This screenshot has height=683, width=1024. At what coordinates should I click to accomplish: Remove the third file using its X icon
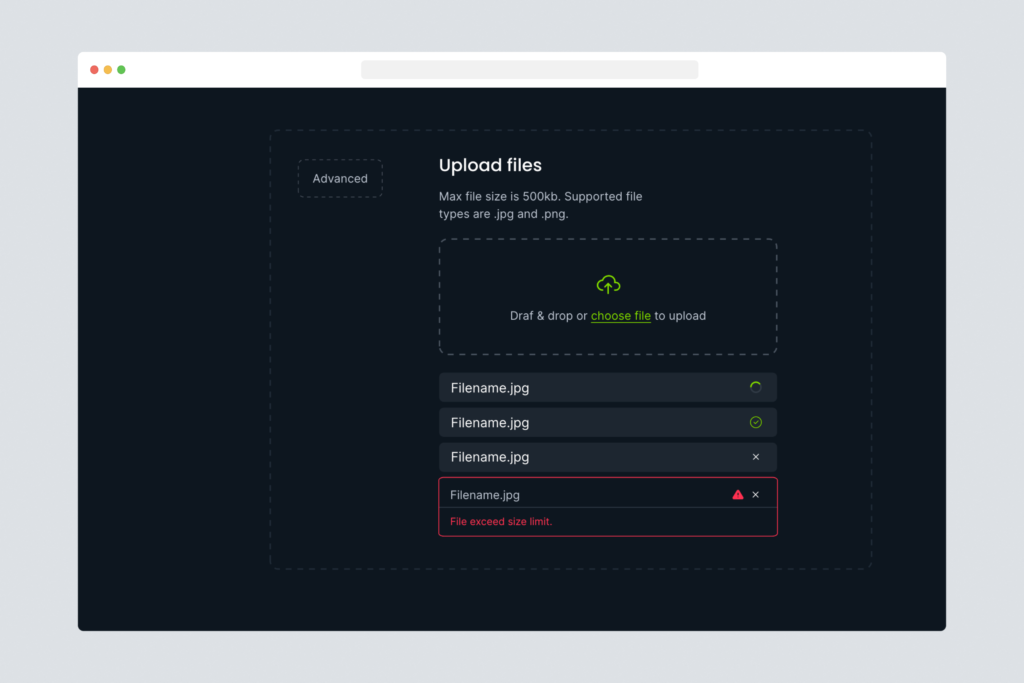point(756,457)
